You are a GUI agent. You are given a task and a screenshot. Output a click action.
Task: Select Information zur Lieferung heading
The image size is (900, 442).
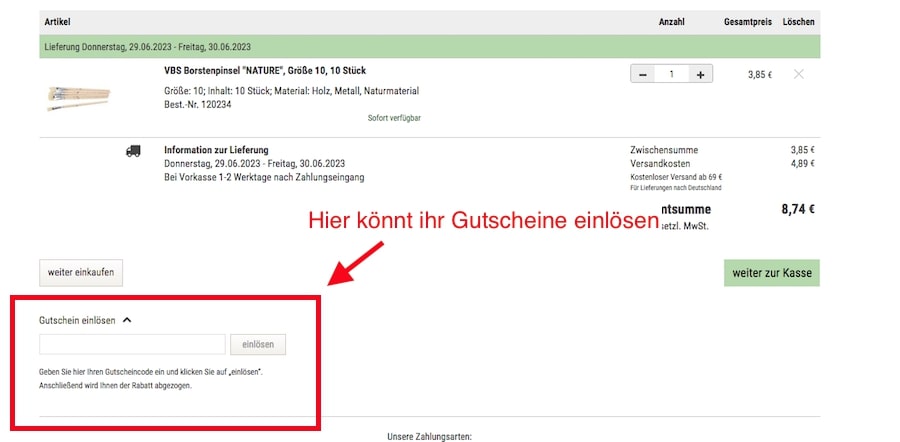pos(216,151)
